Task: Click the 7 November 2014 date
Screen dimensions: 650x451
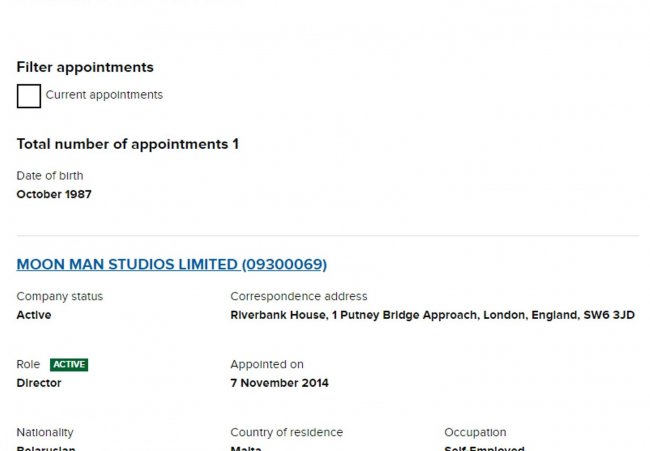Action: pos(279,383)
